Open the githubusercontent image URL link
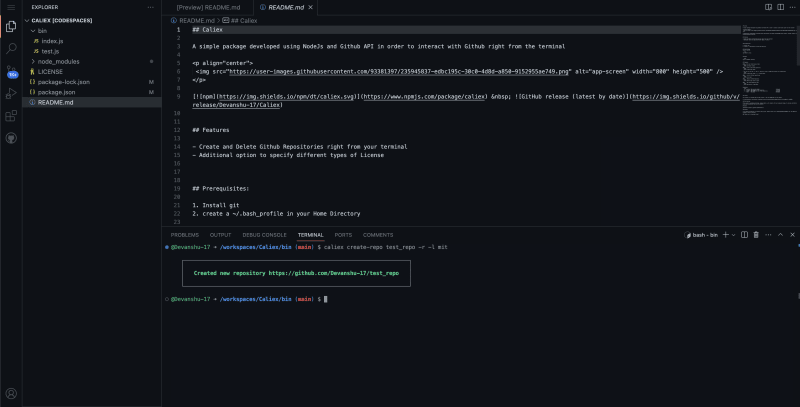The width and height of the screenshot is (800, 407). [x=398, y=71]
